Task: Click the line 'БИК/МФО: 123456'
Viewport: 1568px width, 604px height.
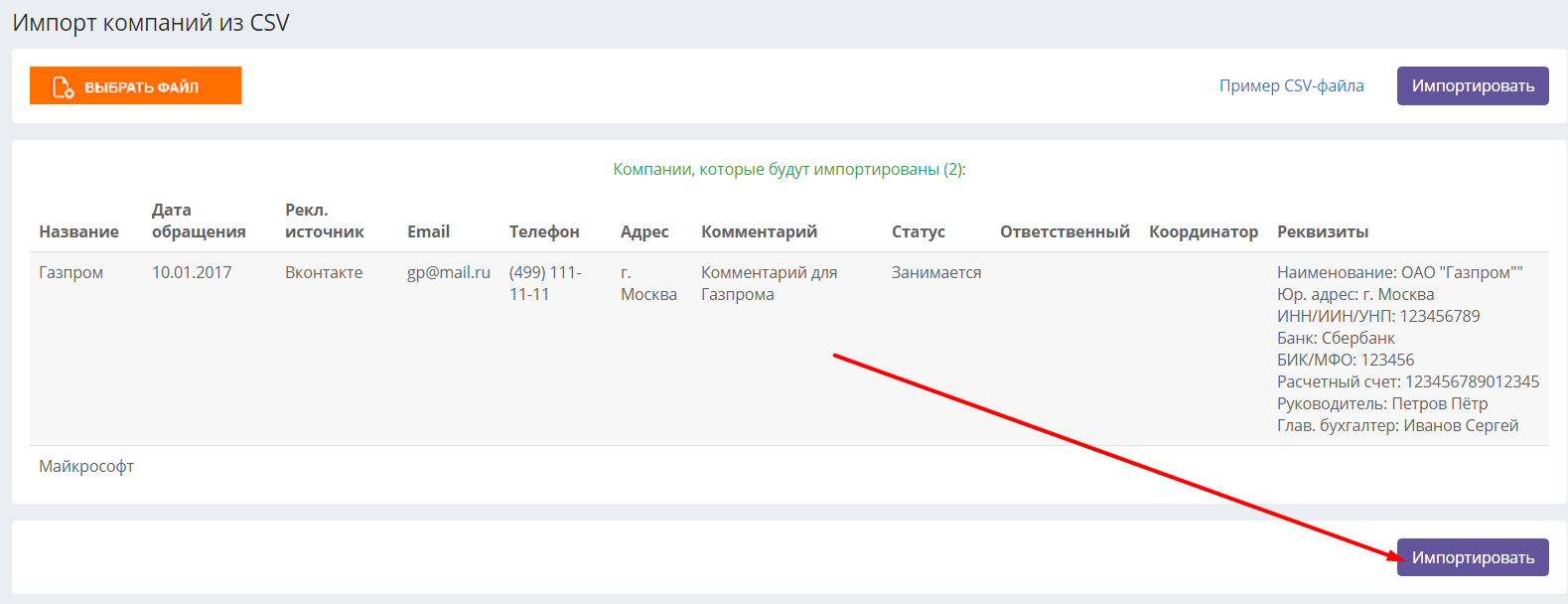Action: (x=1346, y=360)
